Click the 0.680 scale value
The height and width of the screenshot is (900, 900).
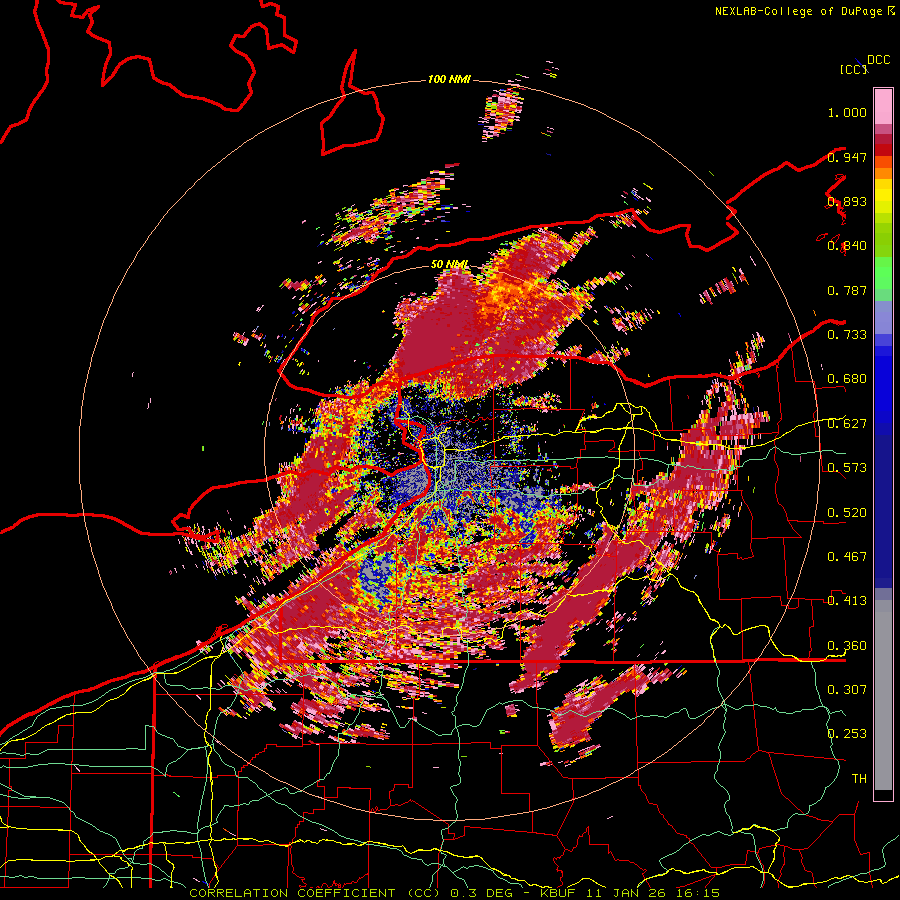[x=847, y=379]
